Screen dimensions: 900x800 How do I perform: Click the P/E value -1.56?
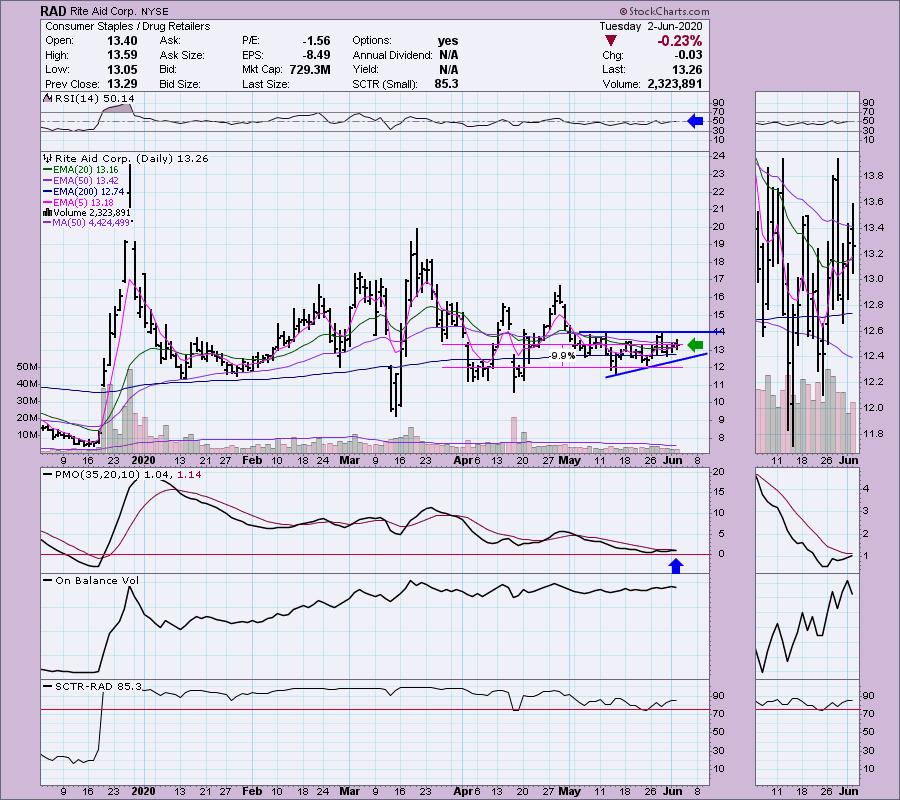[316, 41]
